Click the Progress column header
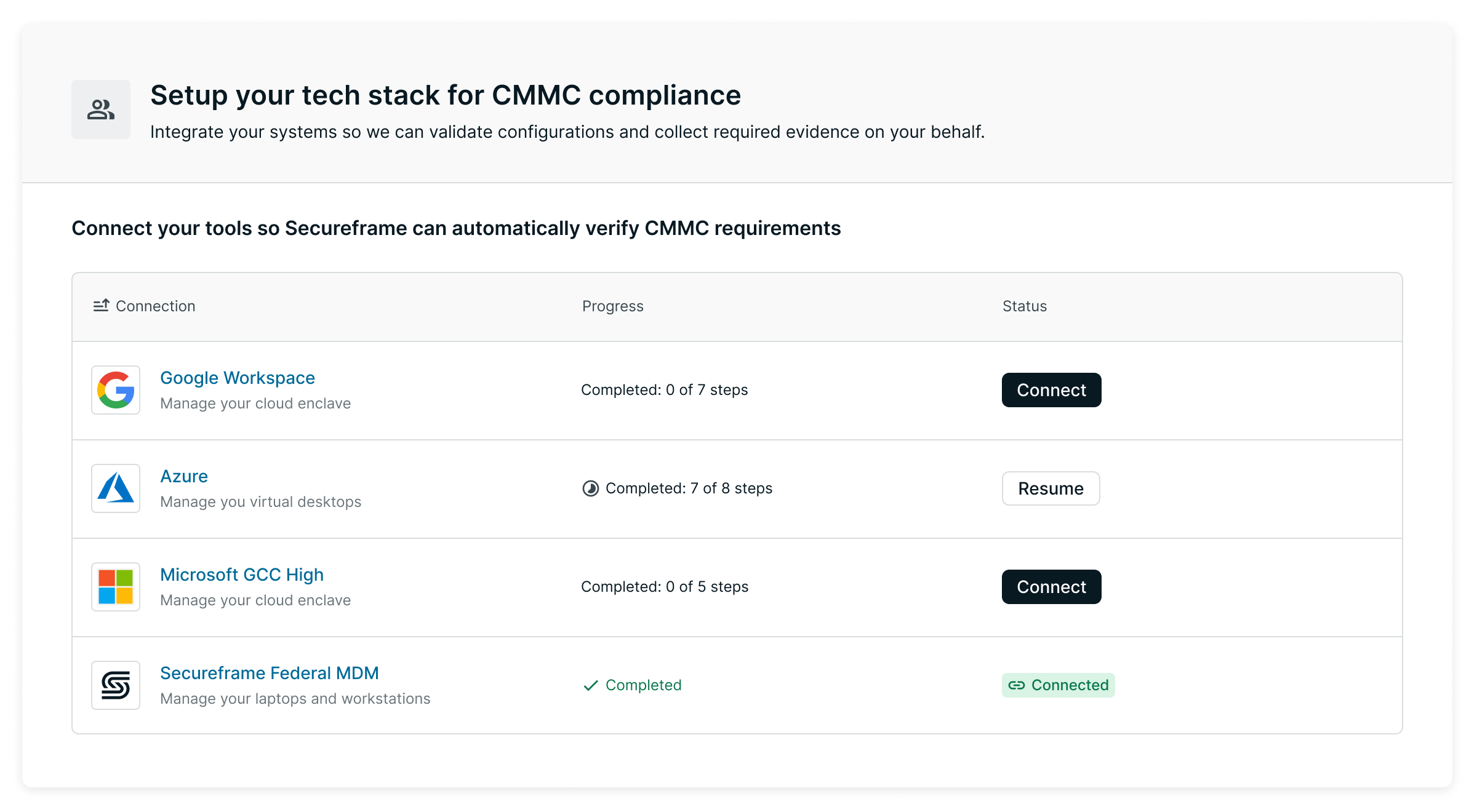 613,306
